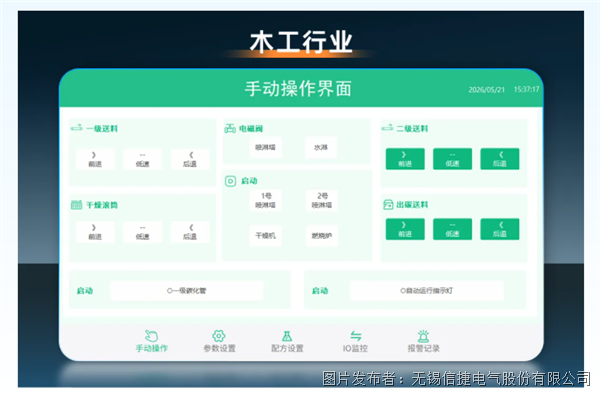The width and height of the screenshot is (600, 393).
Task: Click the 二级送料 conveyor icon
Action: 387,128
